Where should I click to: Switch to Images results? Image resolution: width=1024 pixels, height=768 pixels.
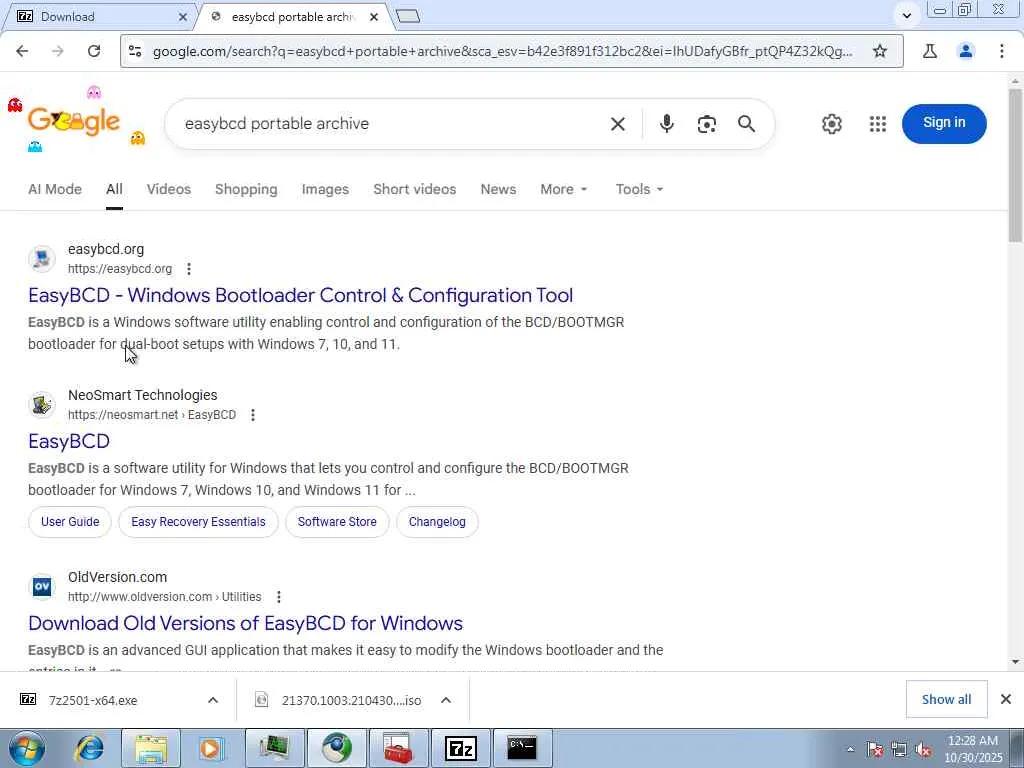point(325,189)
